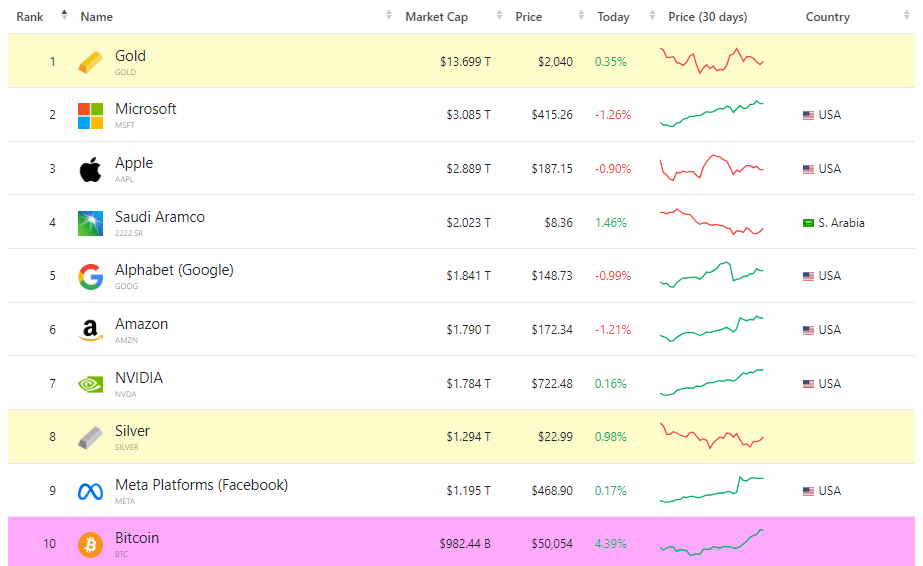
Task: Click the $50,054 price value
Action: coord(552,544)
